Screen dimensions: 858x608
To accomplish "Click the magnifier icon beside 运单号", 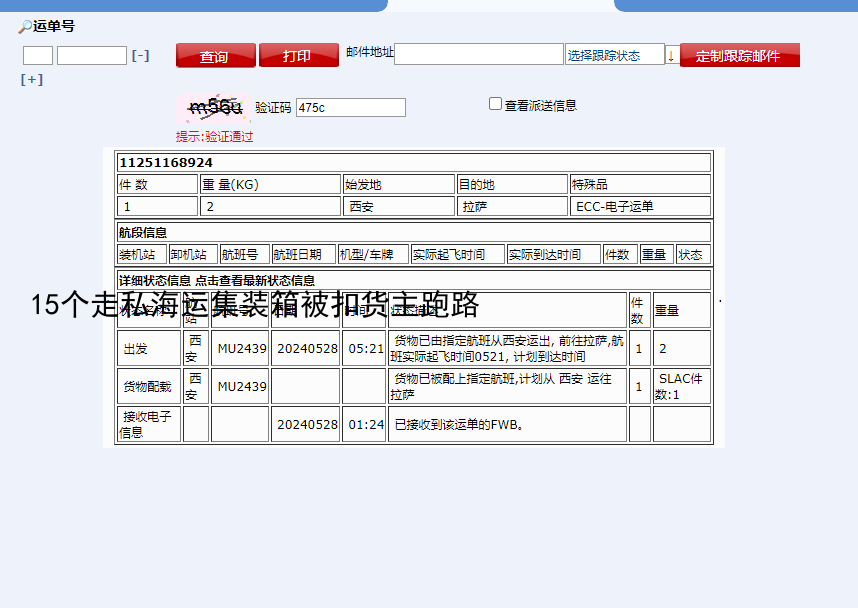I will [x=25, y=27].
